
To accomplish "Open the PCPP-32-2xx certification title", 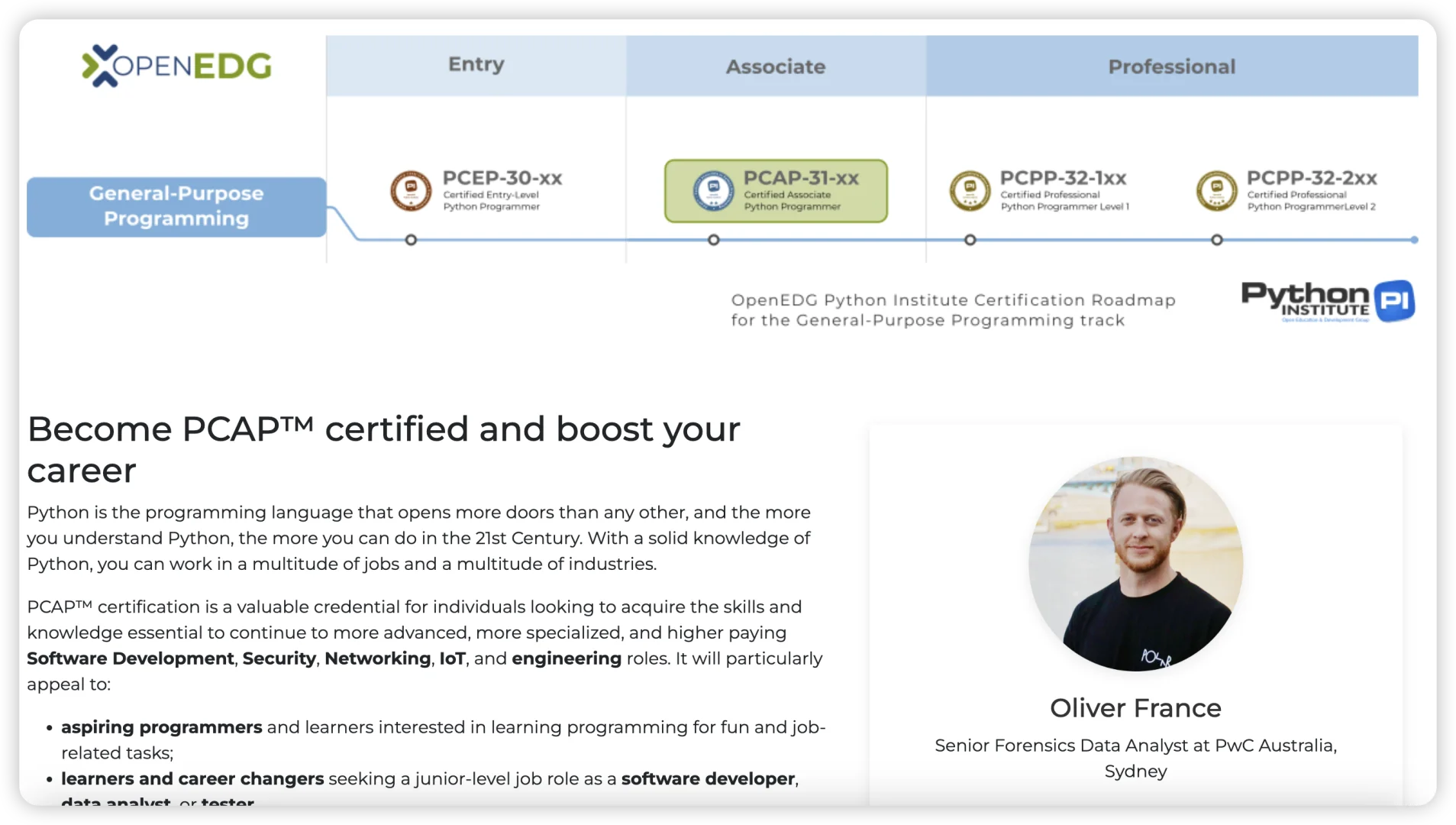I will tap(1312, 178).
